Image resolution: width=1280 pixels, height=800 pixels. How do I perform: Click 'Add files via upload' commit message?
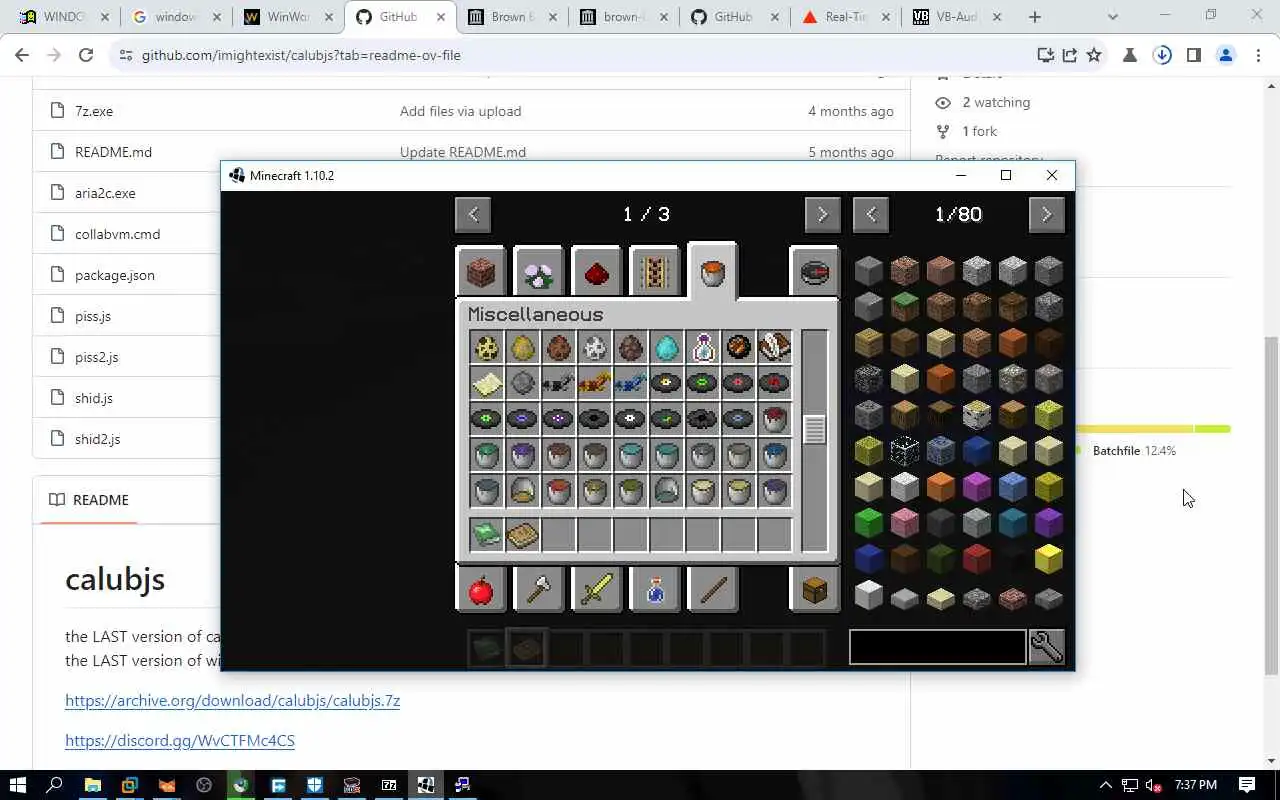460,111
